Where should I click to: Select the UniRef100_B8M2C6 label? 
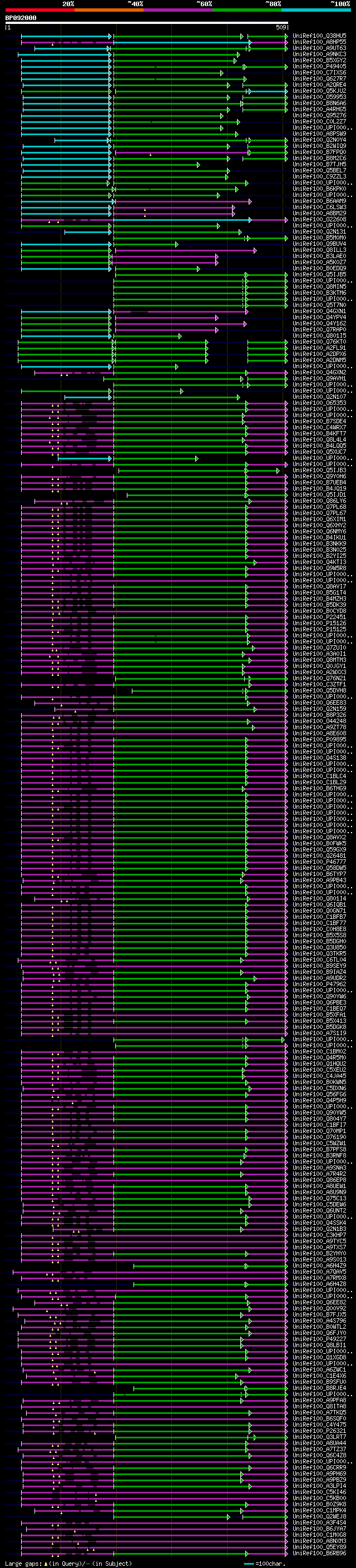tap(319, 159)
